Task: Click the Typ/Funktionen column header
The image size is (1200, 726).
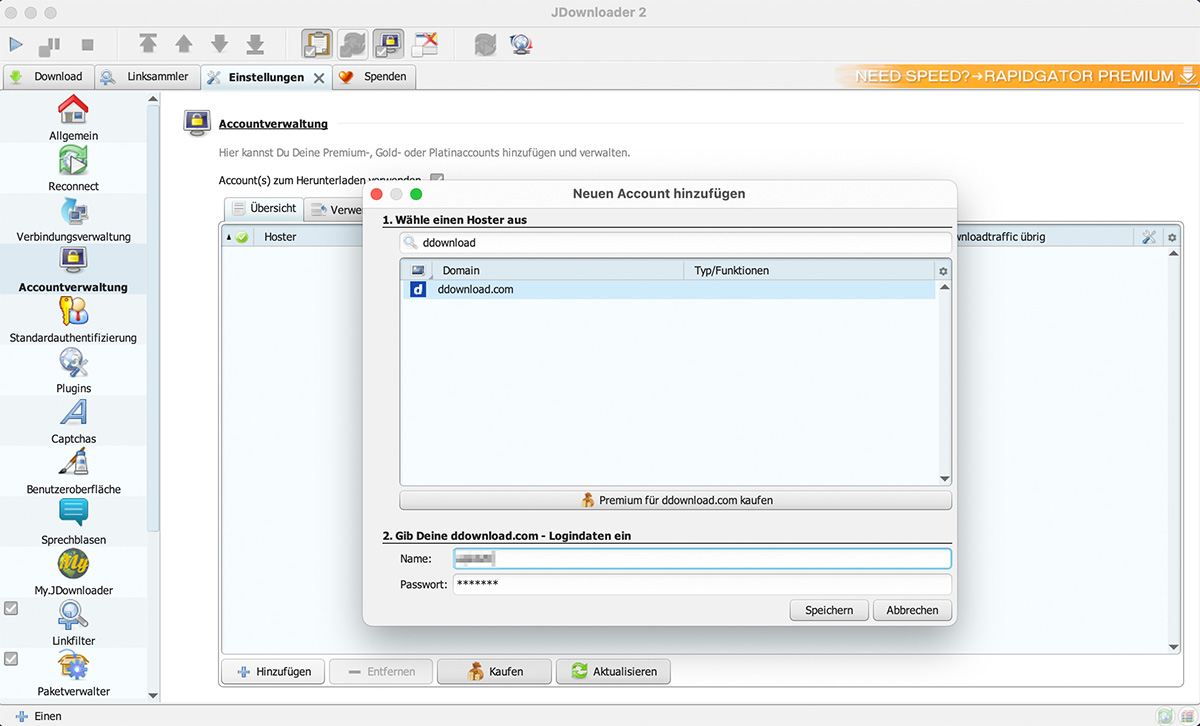Action: (x=809, y=270)
